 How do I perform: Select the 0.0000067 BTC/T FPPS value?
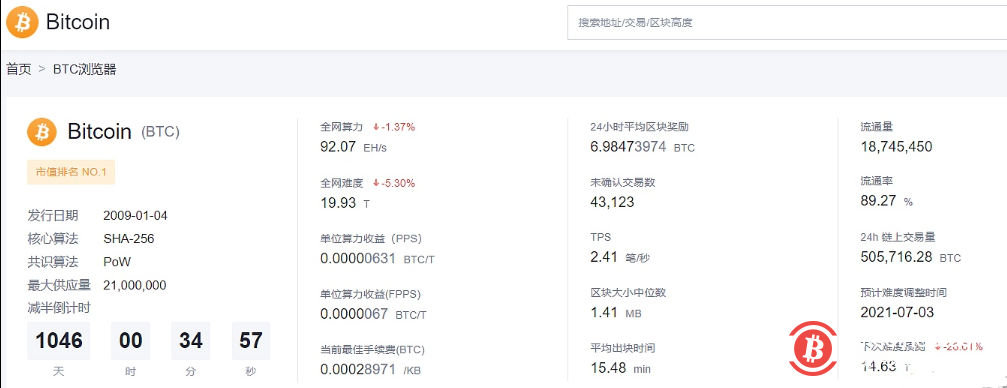[373, 314]
